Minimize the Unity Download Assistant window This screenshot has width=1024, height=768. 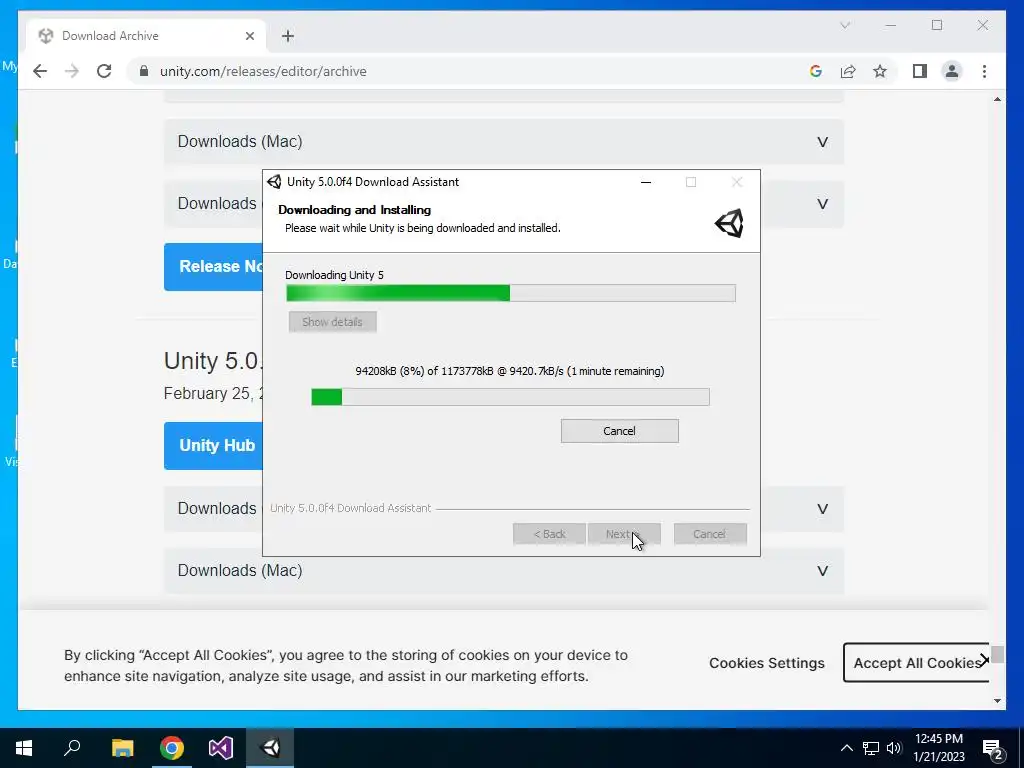coord(646,182)
